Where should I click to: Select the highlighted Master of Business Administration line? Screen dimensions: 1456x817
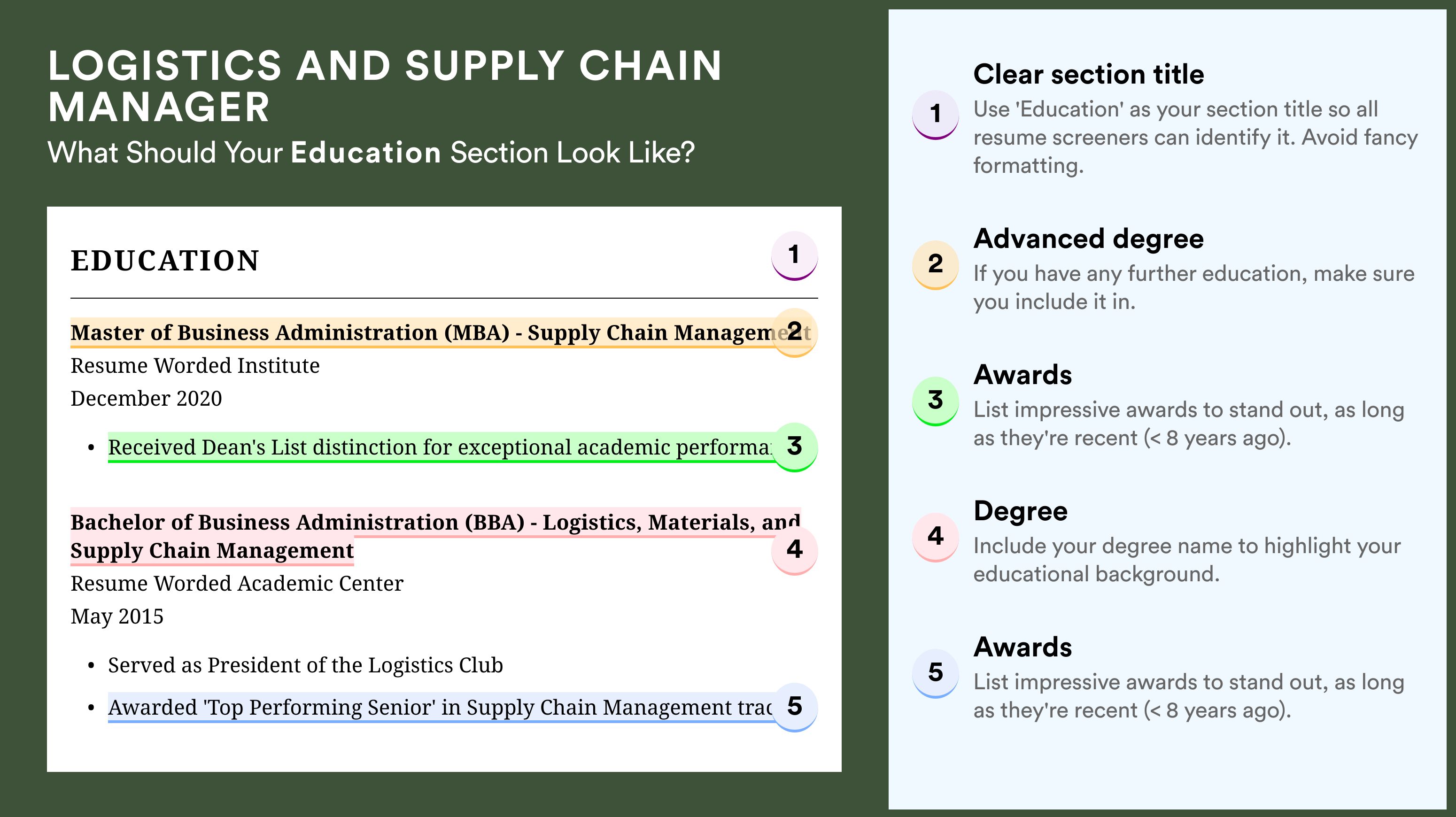pyautogui.click(x=441, y=333)
